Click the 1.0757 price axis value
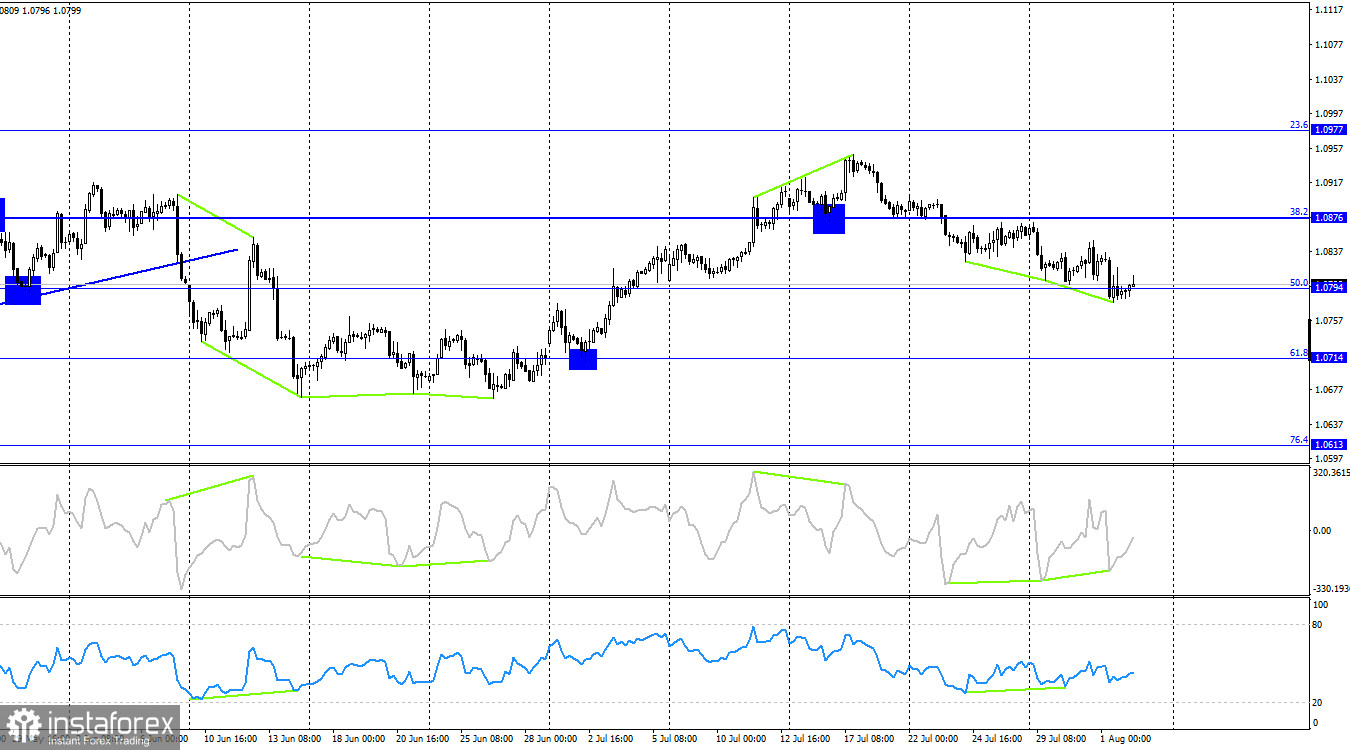This screenshot has width=1350, height=750. 1330,321
